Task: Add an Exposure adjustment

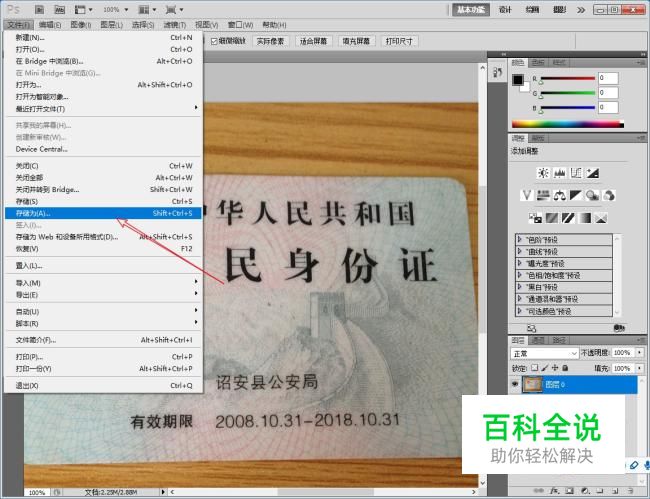Action: [x=592, y=173]
